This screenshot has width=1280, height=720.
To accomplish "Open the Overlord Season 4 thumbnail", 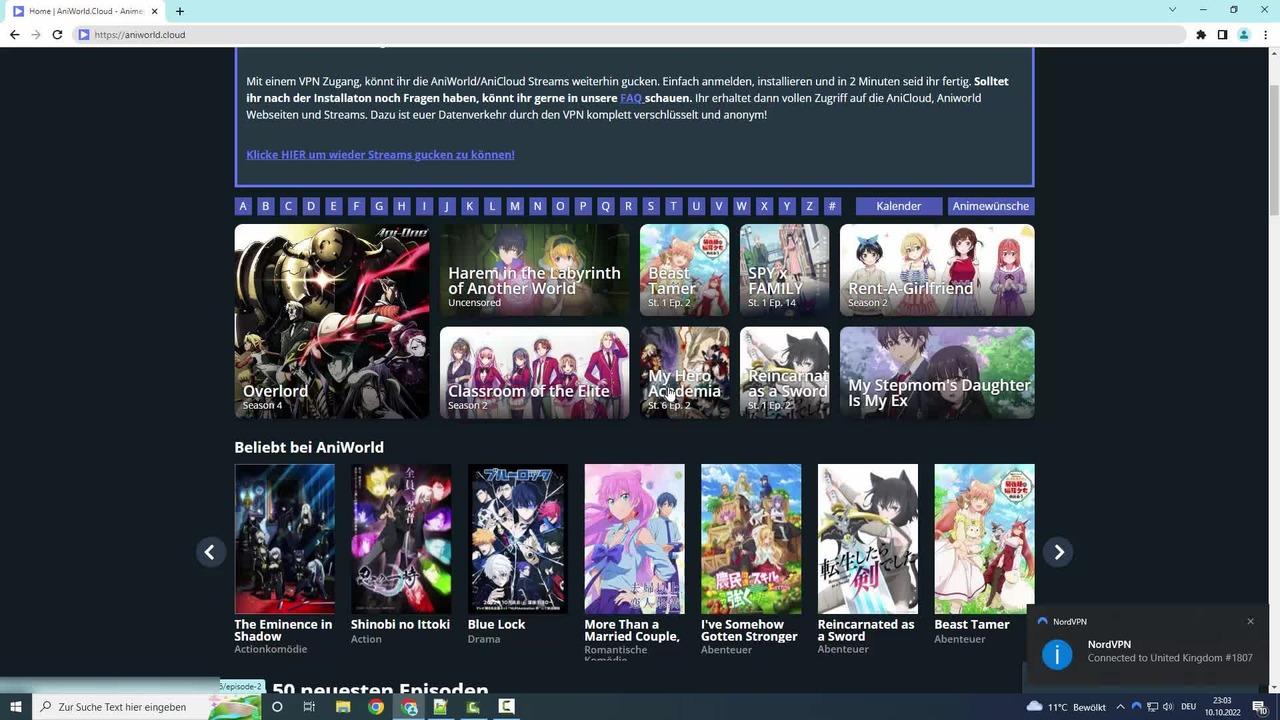I will pos(332,321).
